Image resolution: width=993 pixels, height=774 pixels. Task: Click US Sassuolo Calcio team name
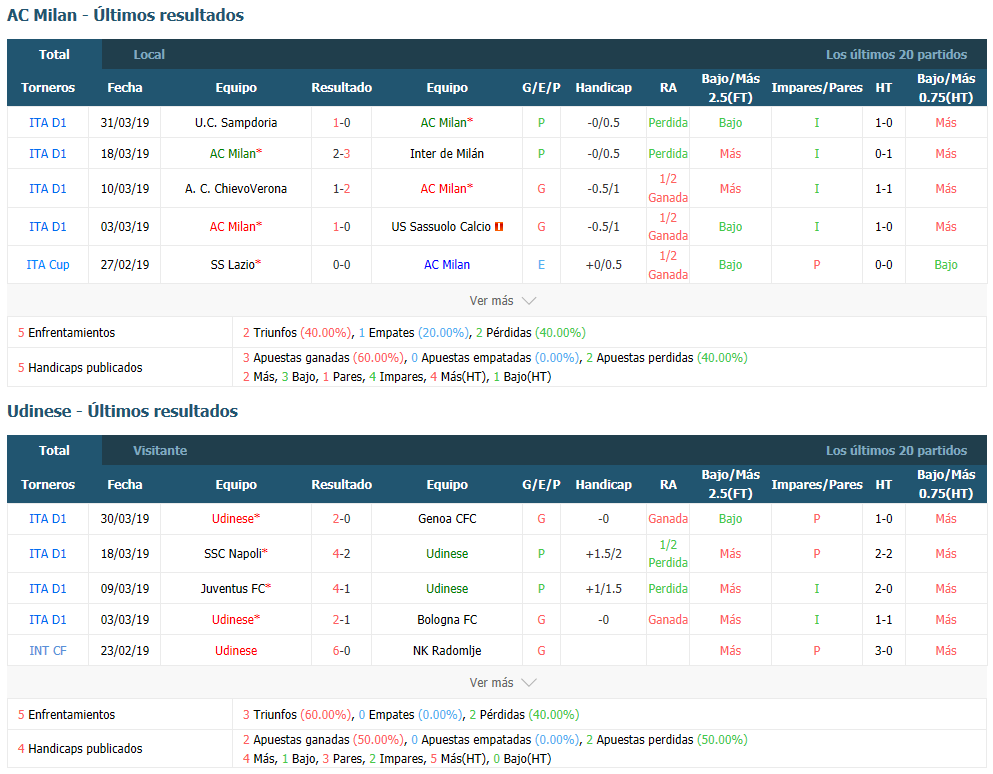441,227
